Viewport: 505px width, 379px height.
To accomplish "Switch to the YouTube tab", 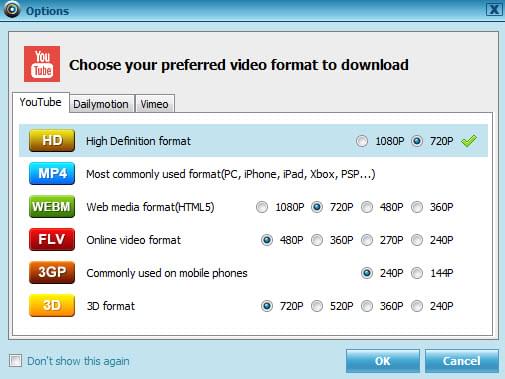I will (x=41, y=102).
